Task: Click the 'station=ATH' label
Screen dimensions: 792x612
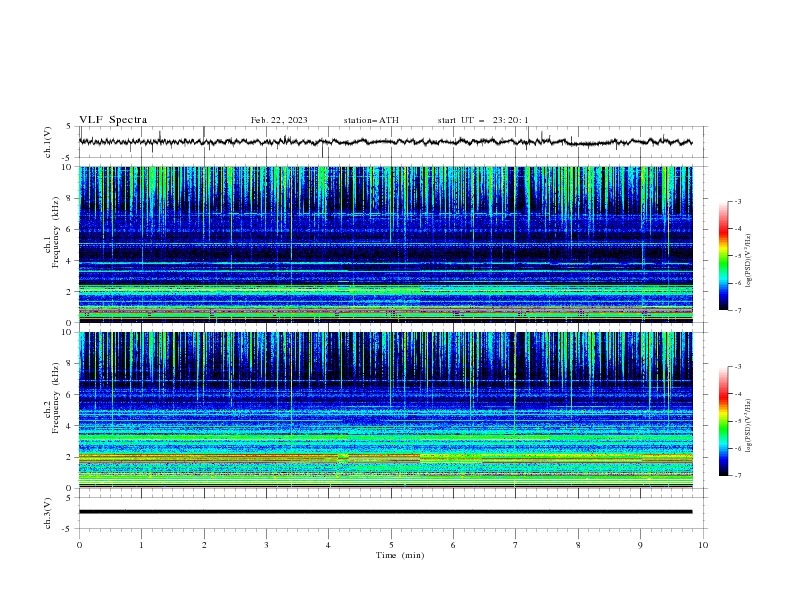Action: [x=371, y=120]
